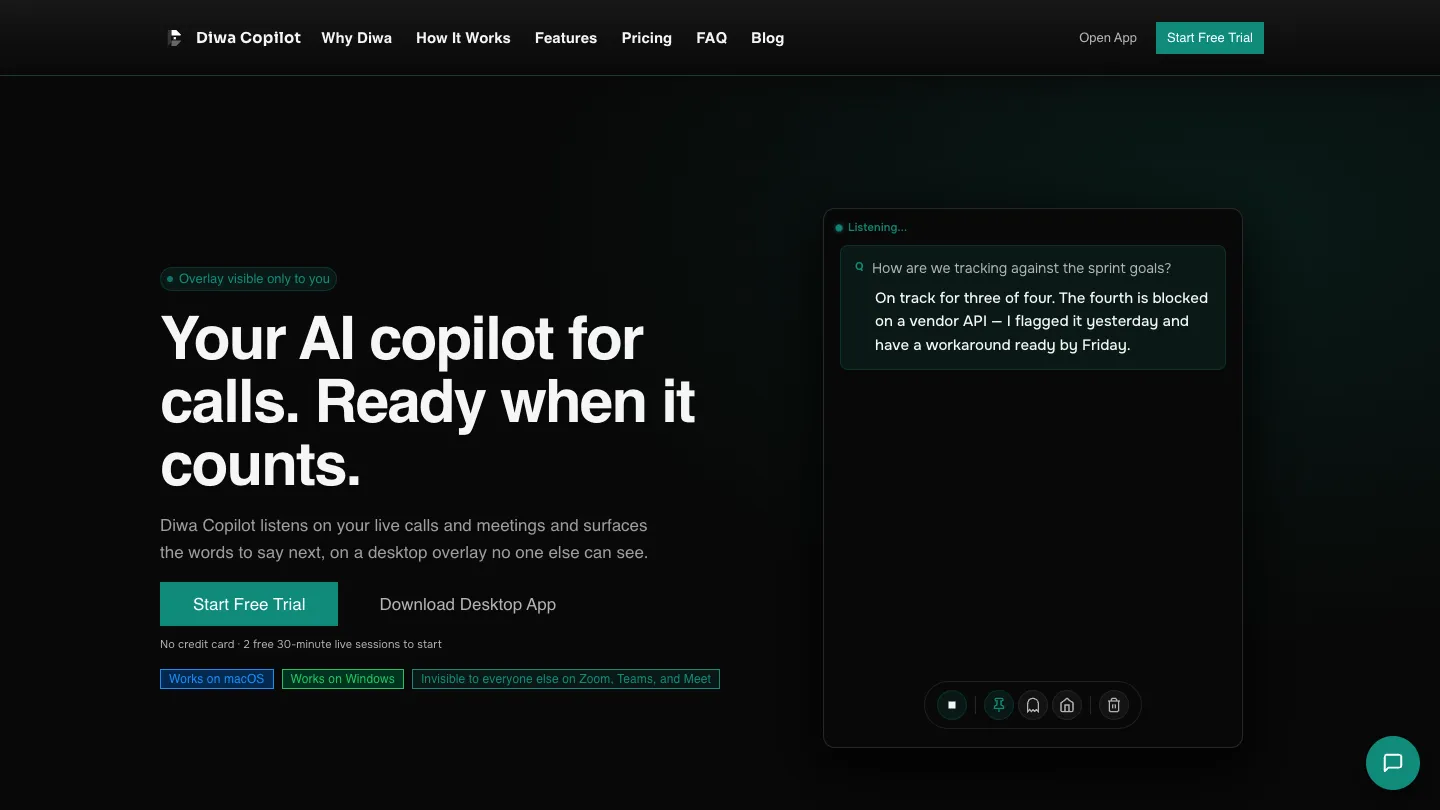
Task: Click the Diwa Copilot logo icon
Action: tap(175, 38)
